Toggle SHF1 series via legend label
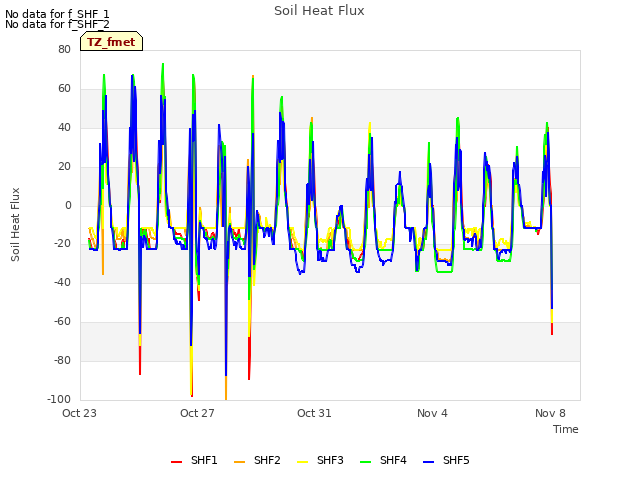The height and width of the screenshot is (480, 640). pyautogui.click(x=204, y=460)
